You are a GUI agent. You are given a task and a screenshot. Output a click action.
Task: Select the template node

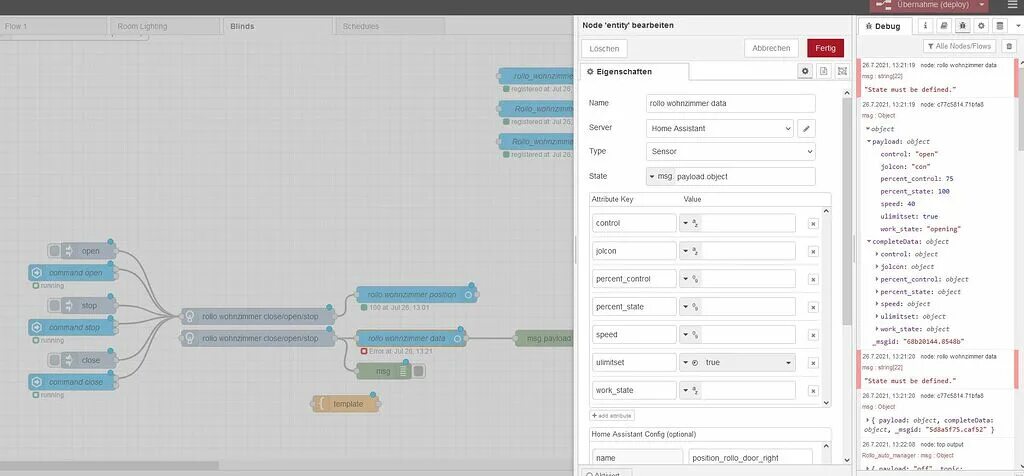345,404
